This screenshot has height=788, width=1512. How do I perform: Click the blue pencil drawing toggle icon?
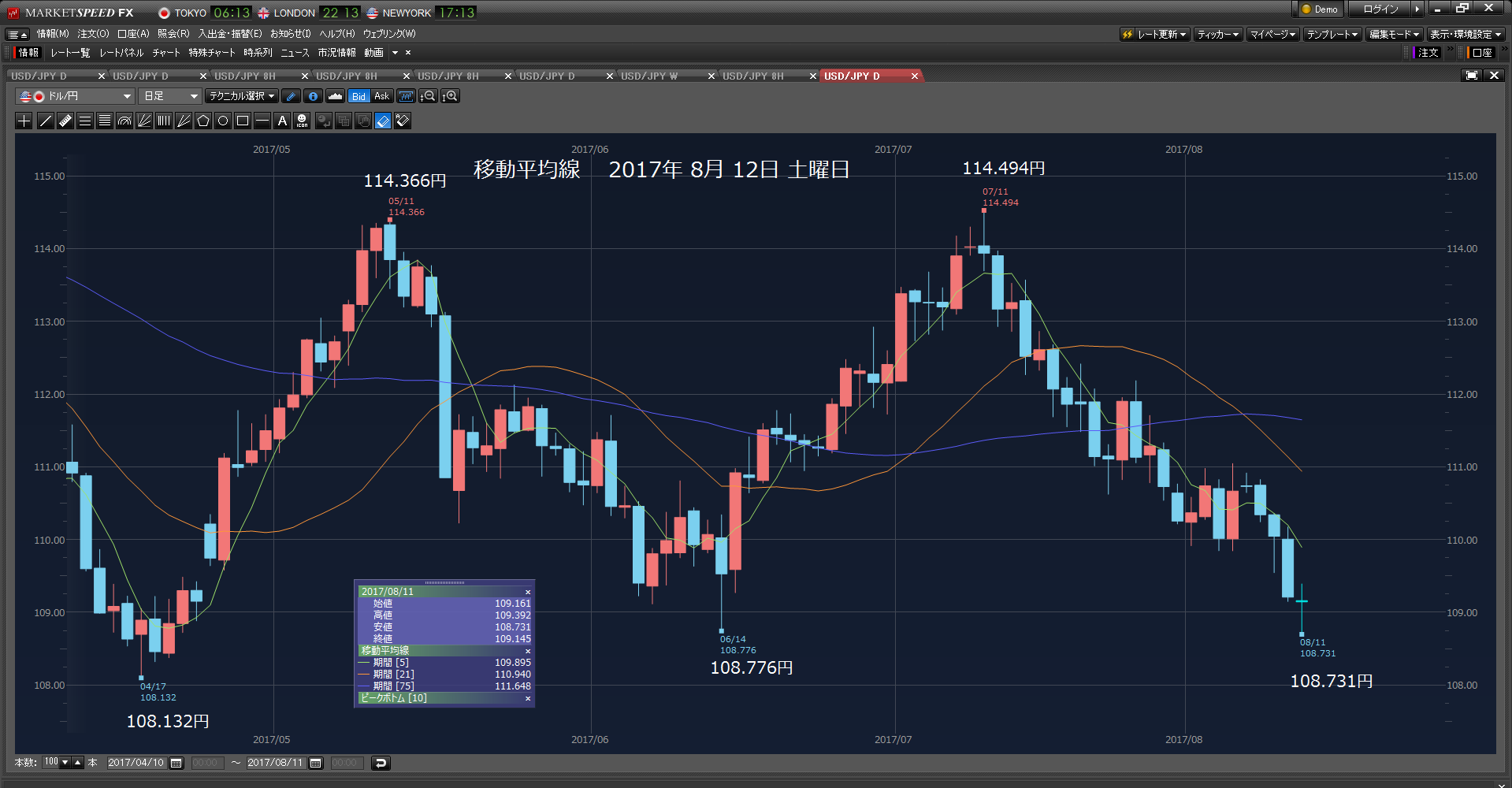coord(292,96)
